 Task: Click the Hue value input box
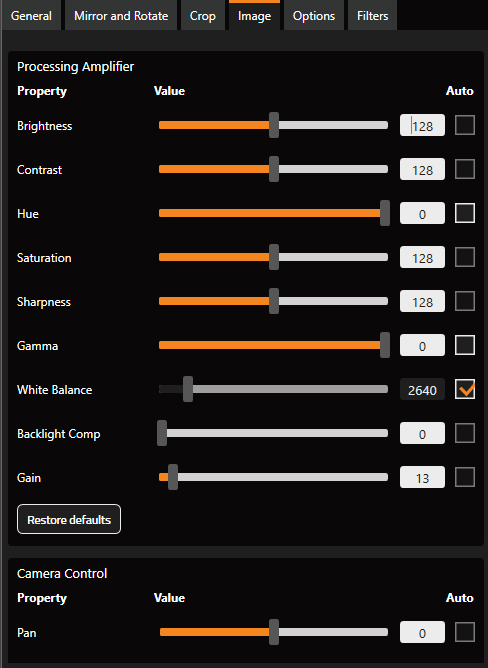[x=422, y=213]
